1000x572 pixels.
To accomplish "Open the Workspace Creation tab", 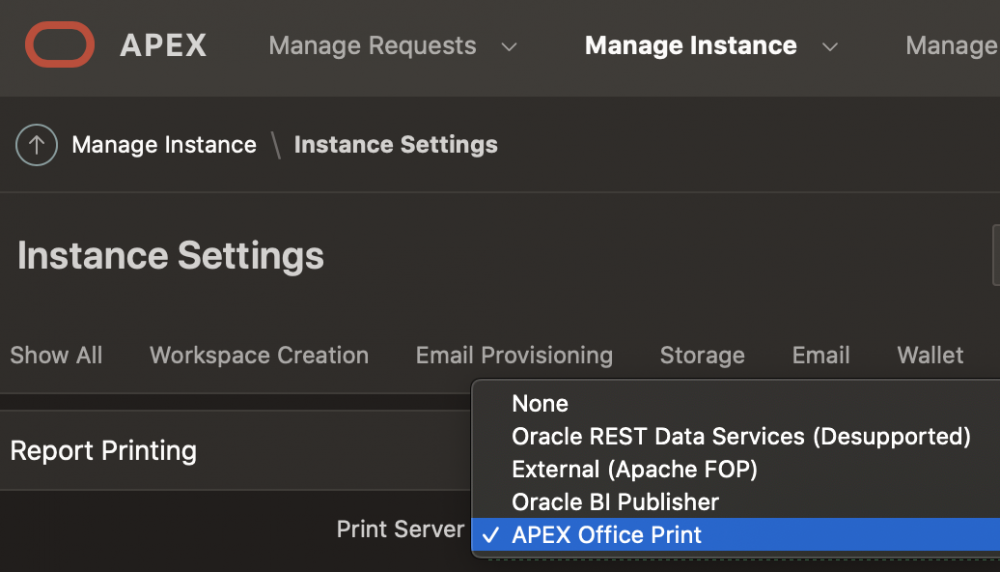I will pos(259,355).
